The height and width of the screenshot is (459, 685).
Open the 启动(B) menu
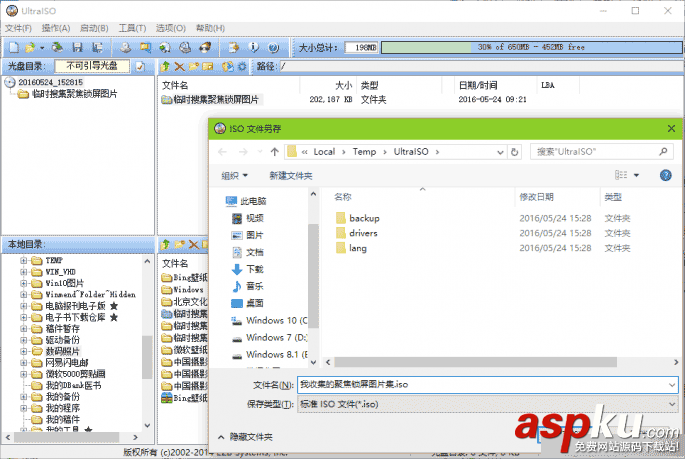click(x=94, y=28)
